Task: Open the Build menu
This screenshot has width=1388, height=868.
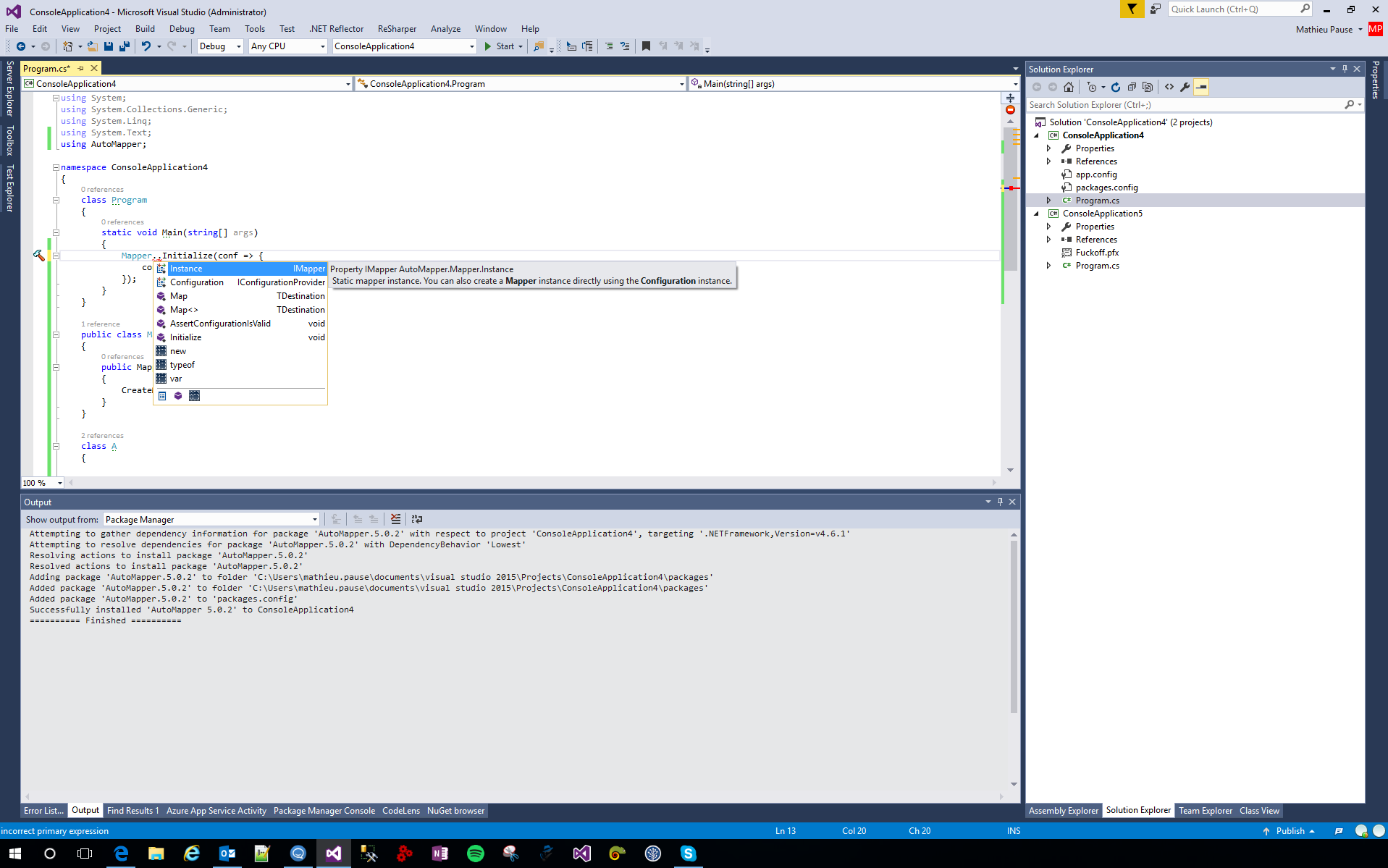Action: pos(145,29)
